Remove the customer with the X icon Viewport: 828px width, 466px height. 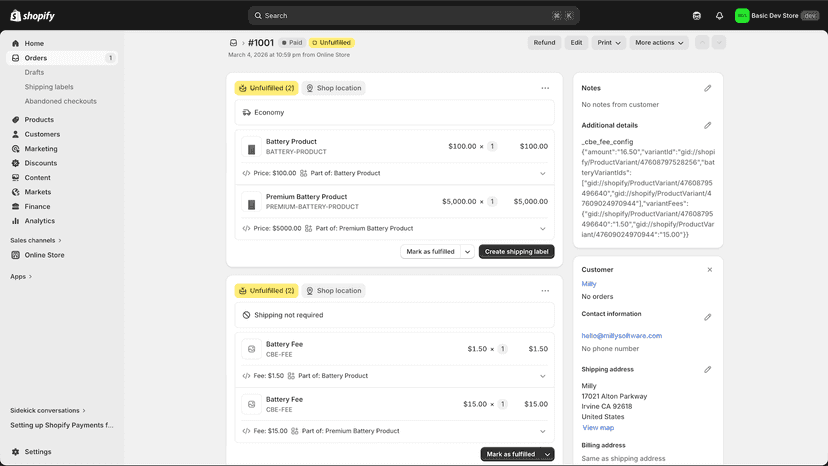(710, 269)
